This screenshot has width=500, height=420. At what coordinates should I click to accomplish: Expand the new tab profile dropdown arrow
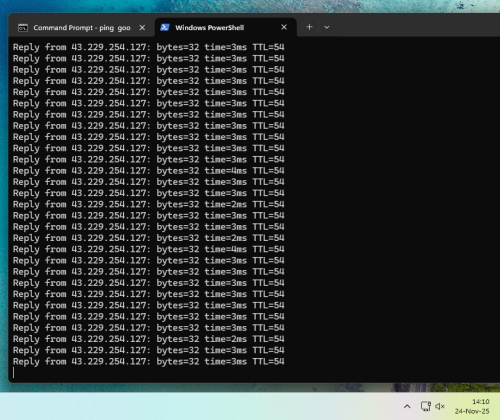327,27
